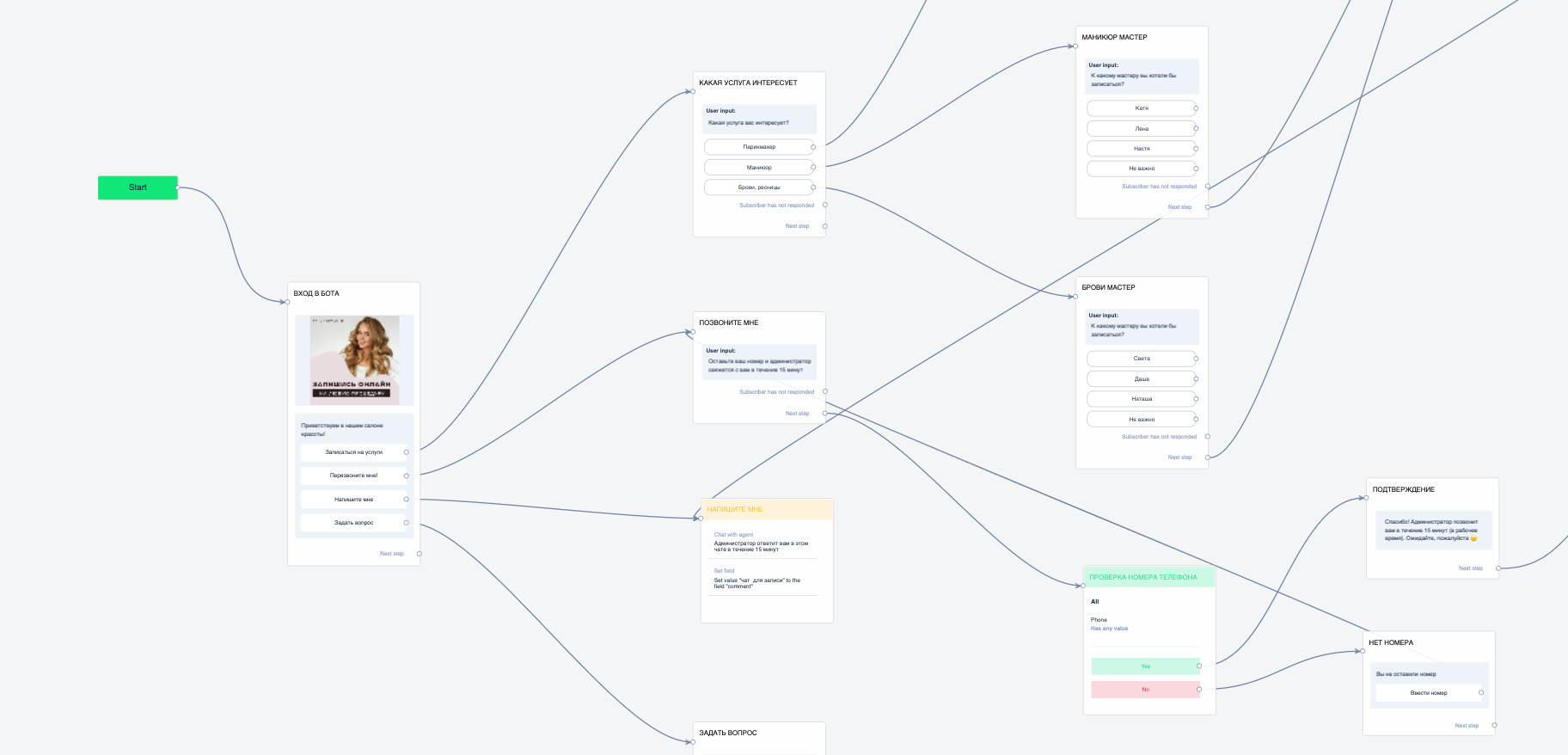Click the «Брови, ресницы» option
Image resolution: width=1568 pixels, height=755 pixels.
tap(759, 187)
